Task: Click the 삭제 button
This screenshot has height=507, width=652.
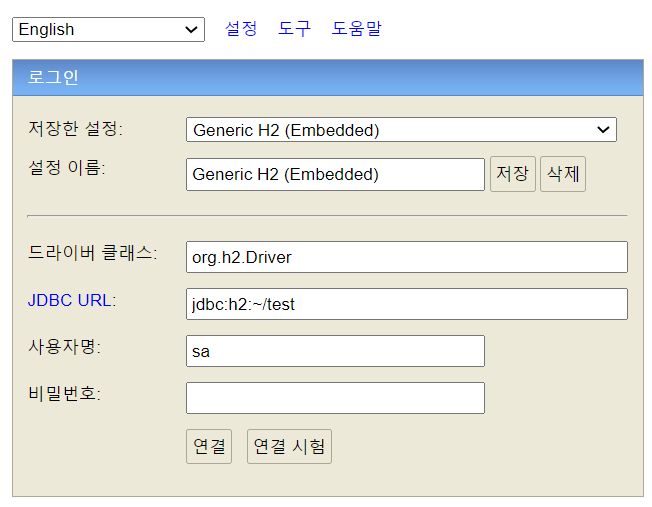Action: [x=563, y=174]
